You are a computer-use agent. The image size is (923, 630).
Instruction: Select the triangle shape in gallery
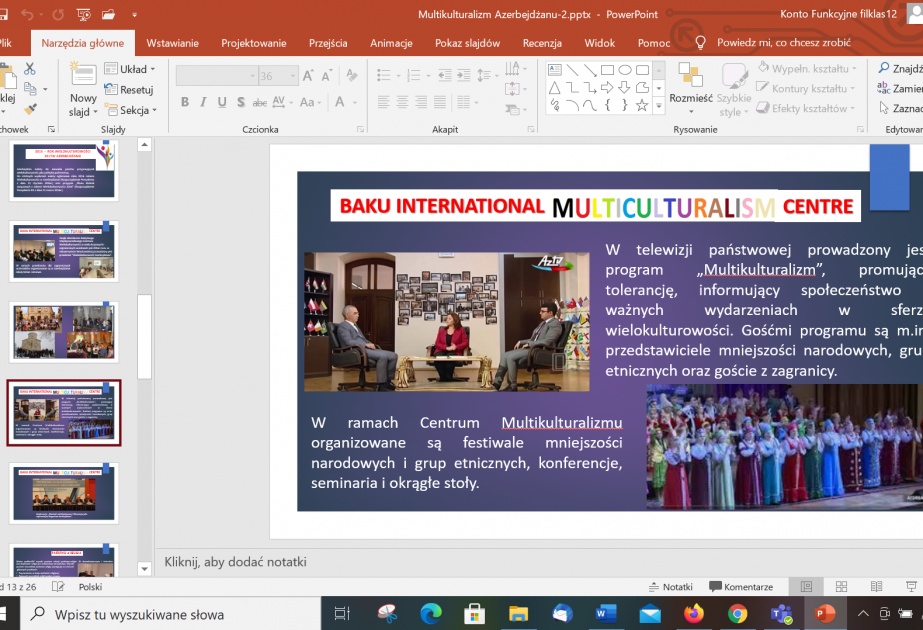coord(555,88)
